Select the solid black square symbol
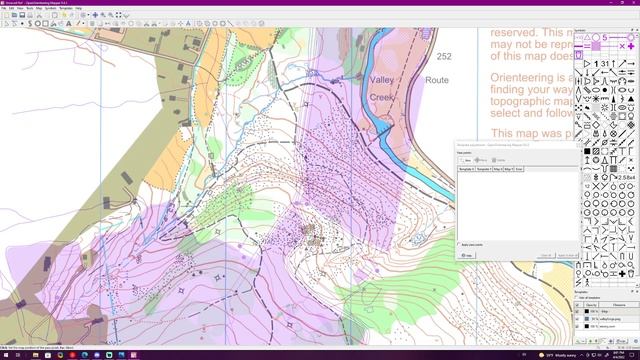Screen dimensions: 640x360 coord(587,151)
